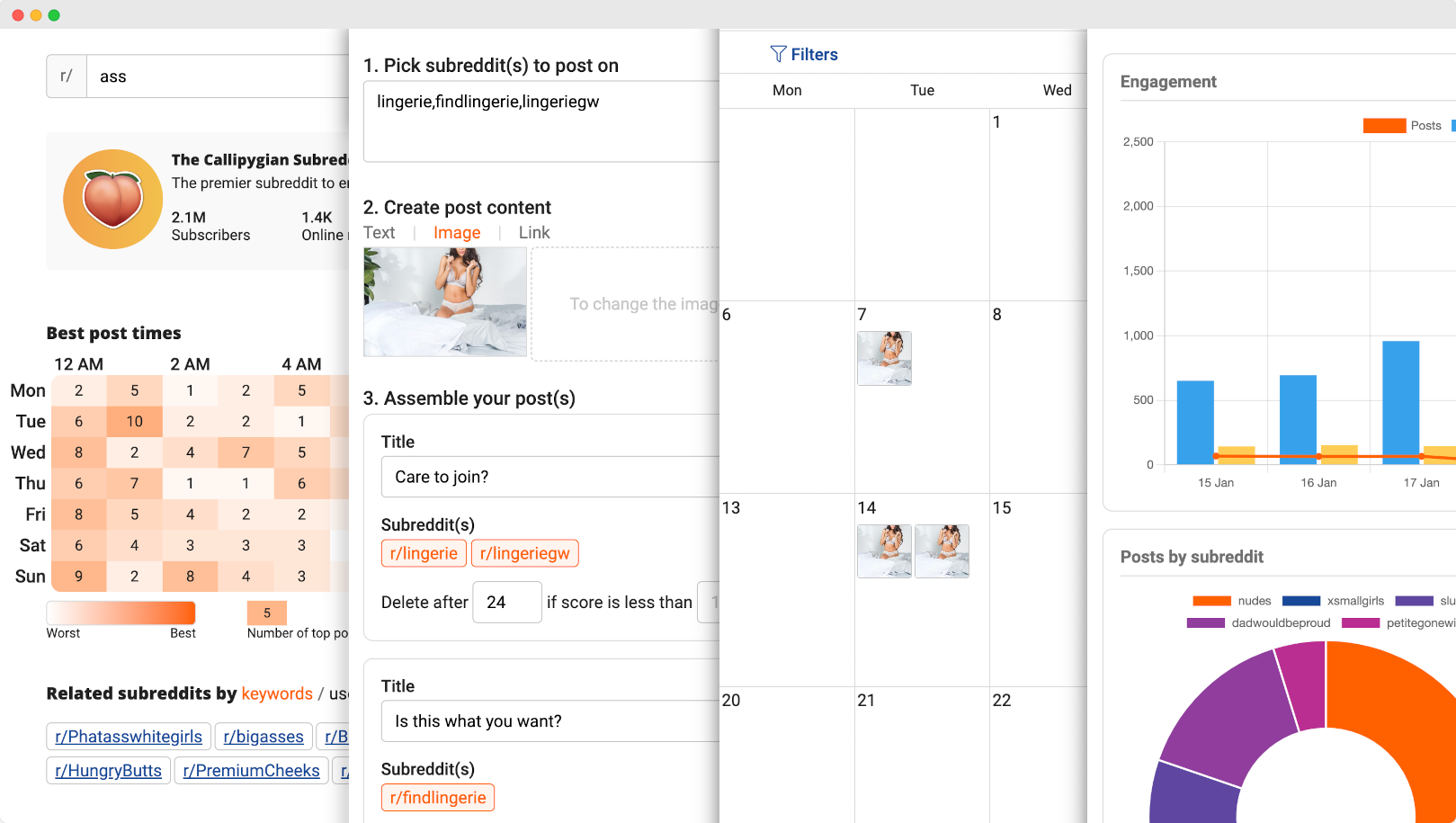The height and width of the screenshot is (823, 1456).
Task: Click the Filters funnel icon
Action: click(778, 54)
